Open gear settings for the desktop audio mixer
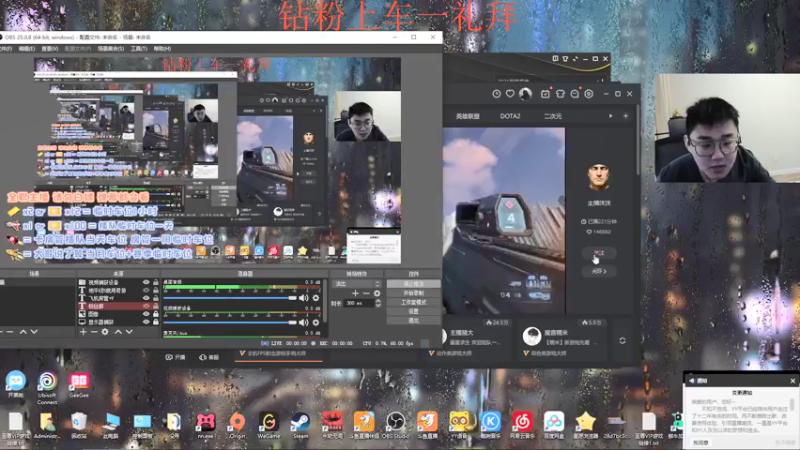The image size is (800, 450). point(316,298)
